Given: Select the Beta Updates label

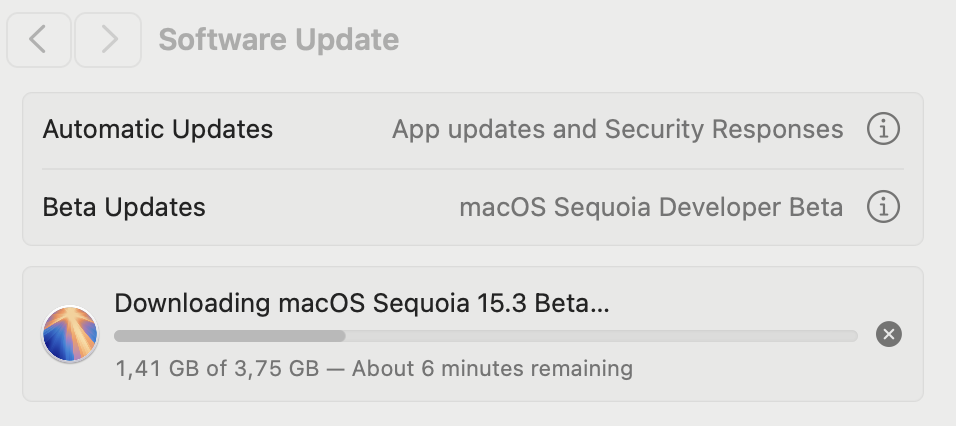Looking at the screenshot, I should [x=124, y=207].
